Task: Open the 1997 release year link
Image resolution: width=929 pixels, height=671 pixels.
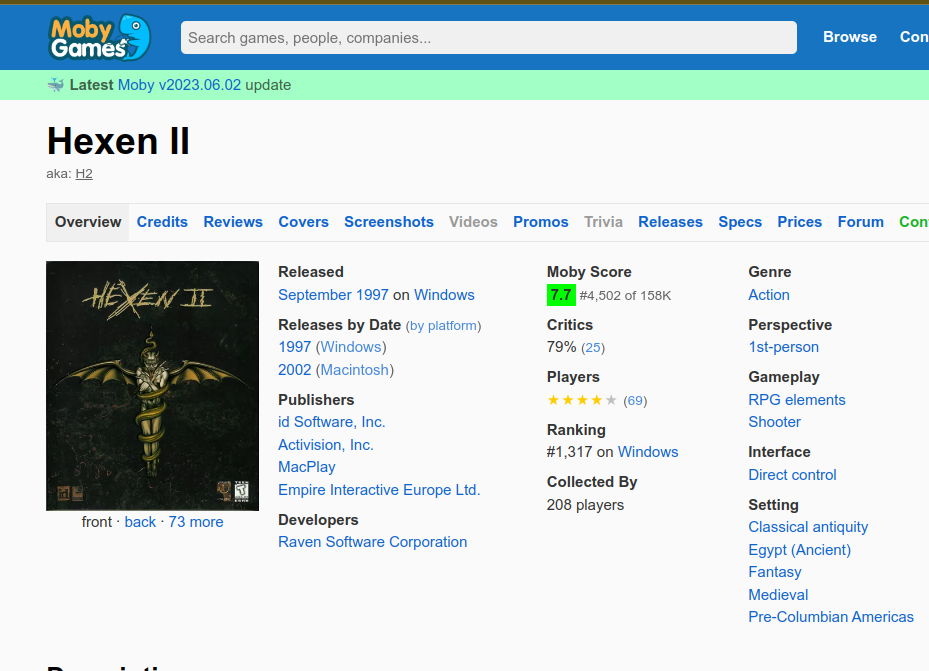Action: click(294, 347)
